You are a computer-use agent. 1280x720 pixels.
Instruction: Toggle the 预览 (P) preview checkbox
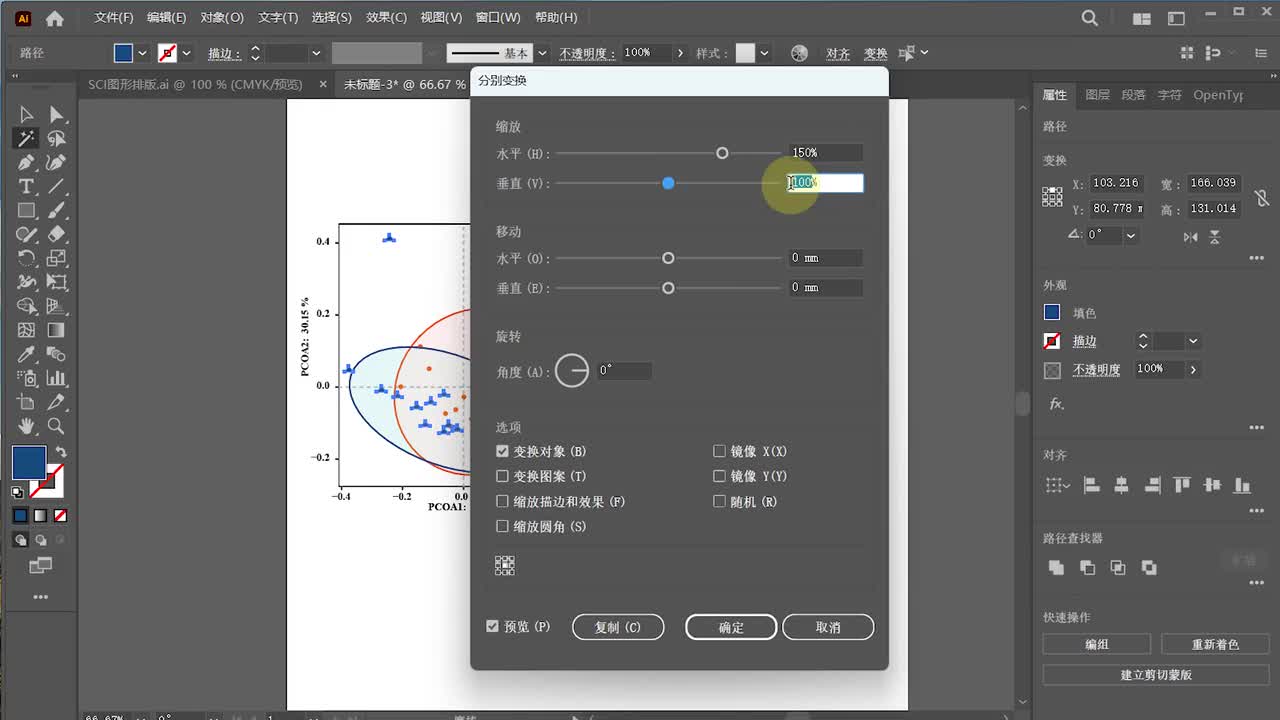tap(492, 627)
